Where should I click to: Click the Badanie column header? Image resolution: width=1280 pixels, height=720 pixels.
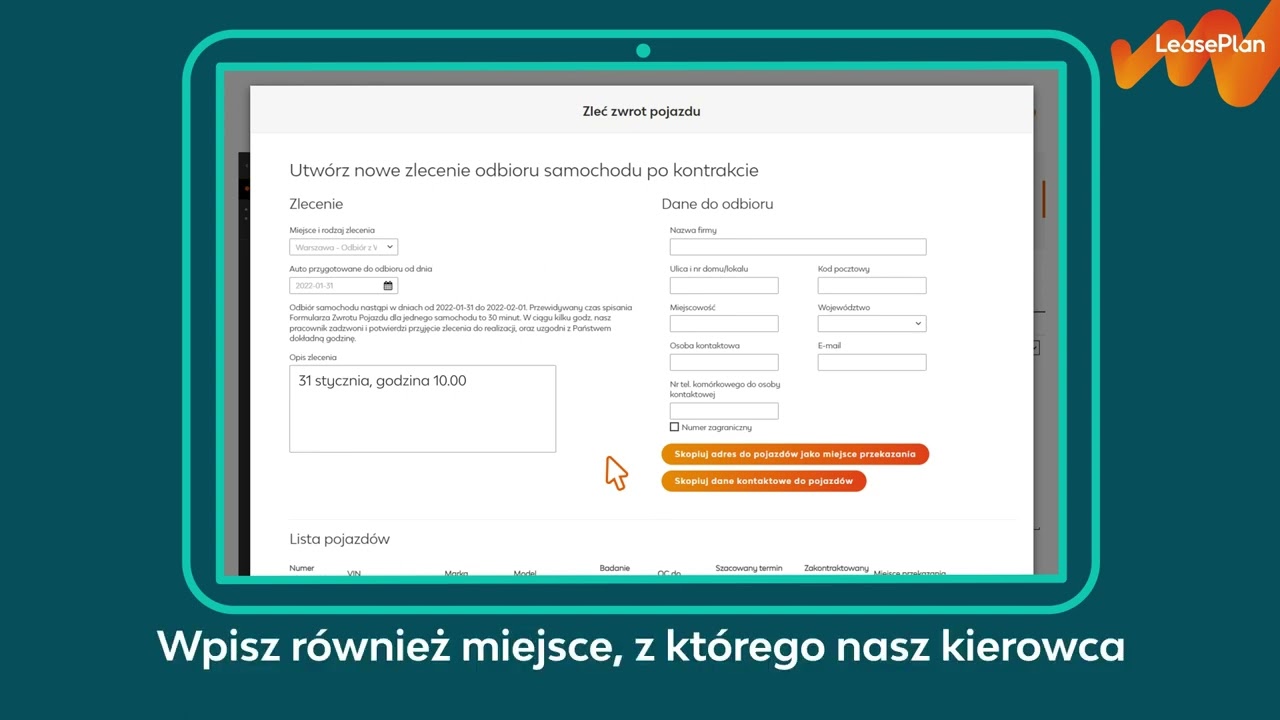tap(615, 568)
